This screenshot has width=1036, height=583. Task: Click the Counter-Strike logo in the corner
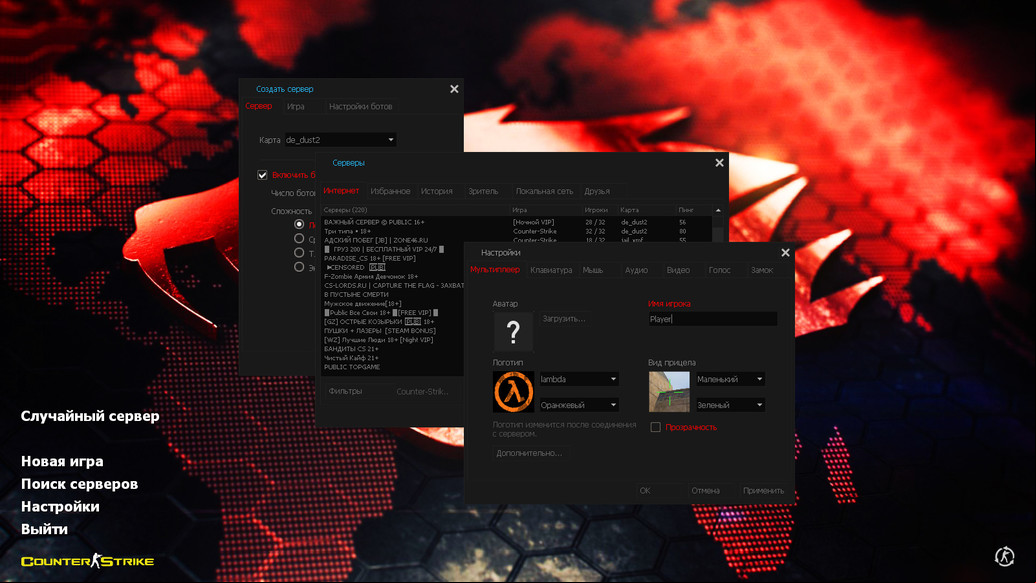(87, 561)
